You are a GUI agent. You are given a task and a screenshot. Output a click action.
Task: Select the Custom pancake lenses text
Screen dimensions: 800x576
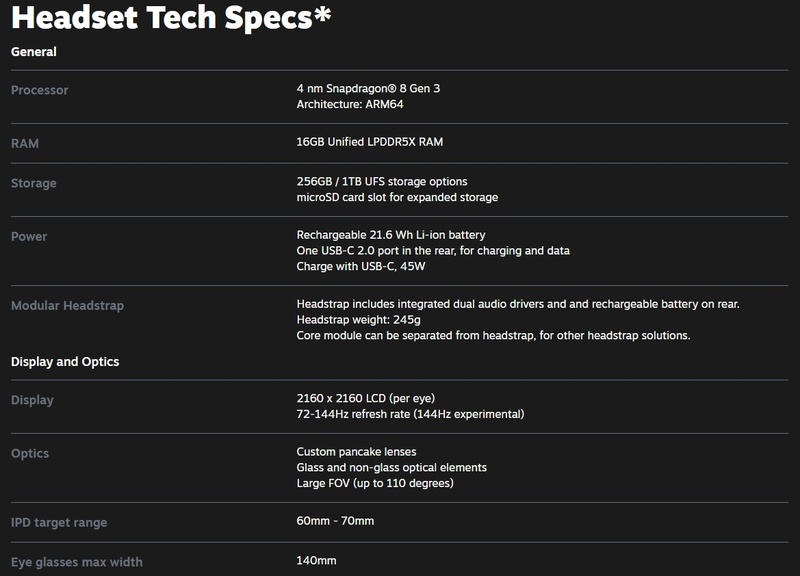[356, 452]
